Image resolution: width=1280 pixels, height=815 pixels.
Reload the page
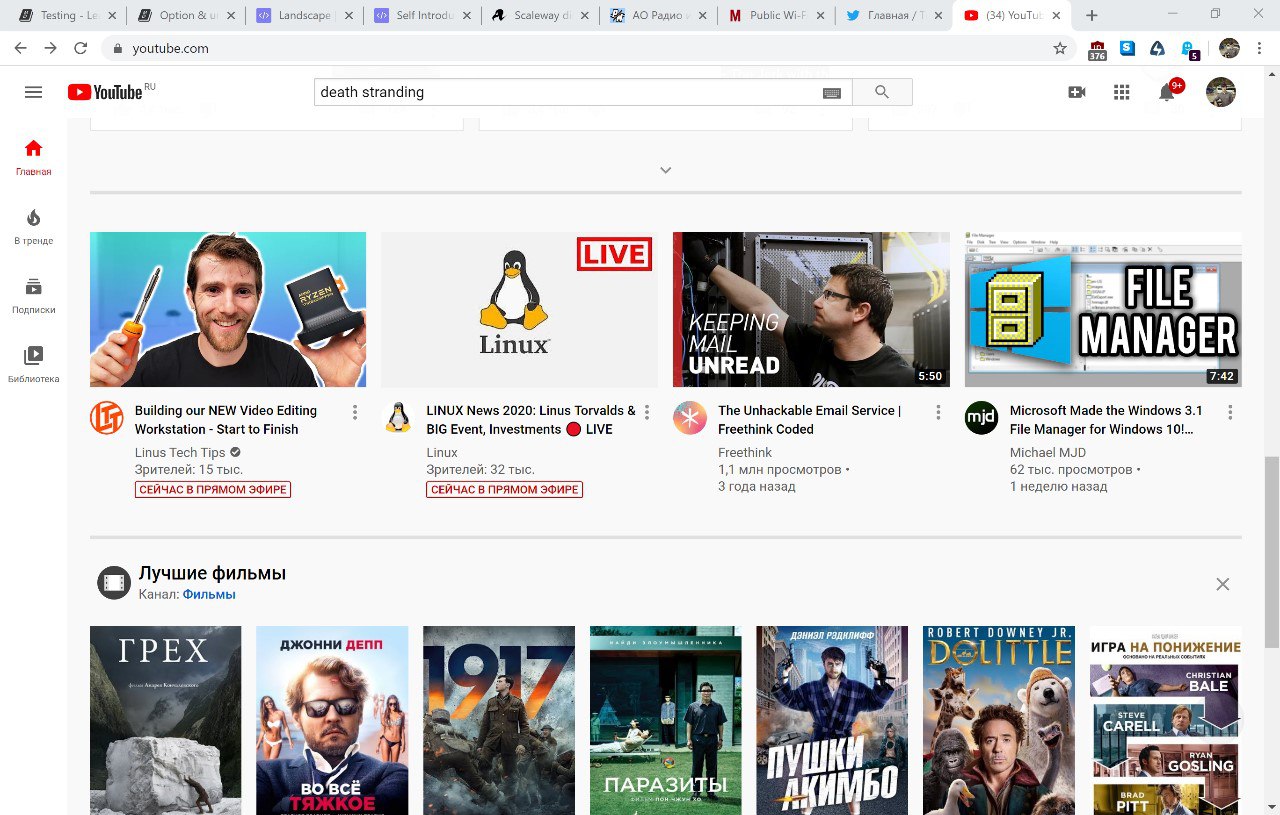[81, 48]
